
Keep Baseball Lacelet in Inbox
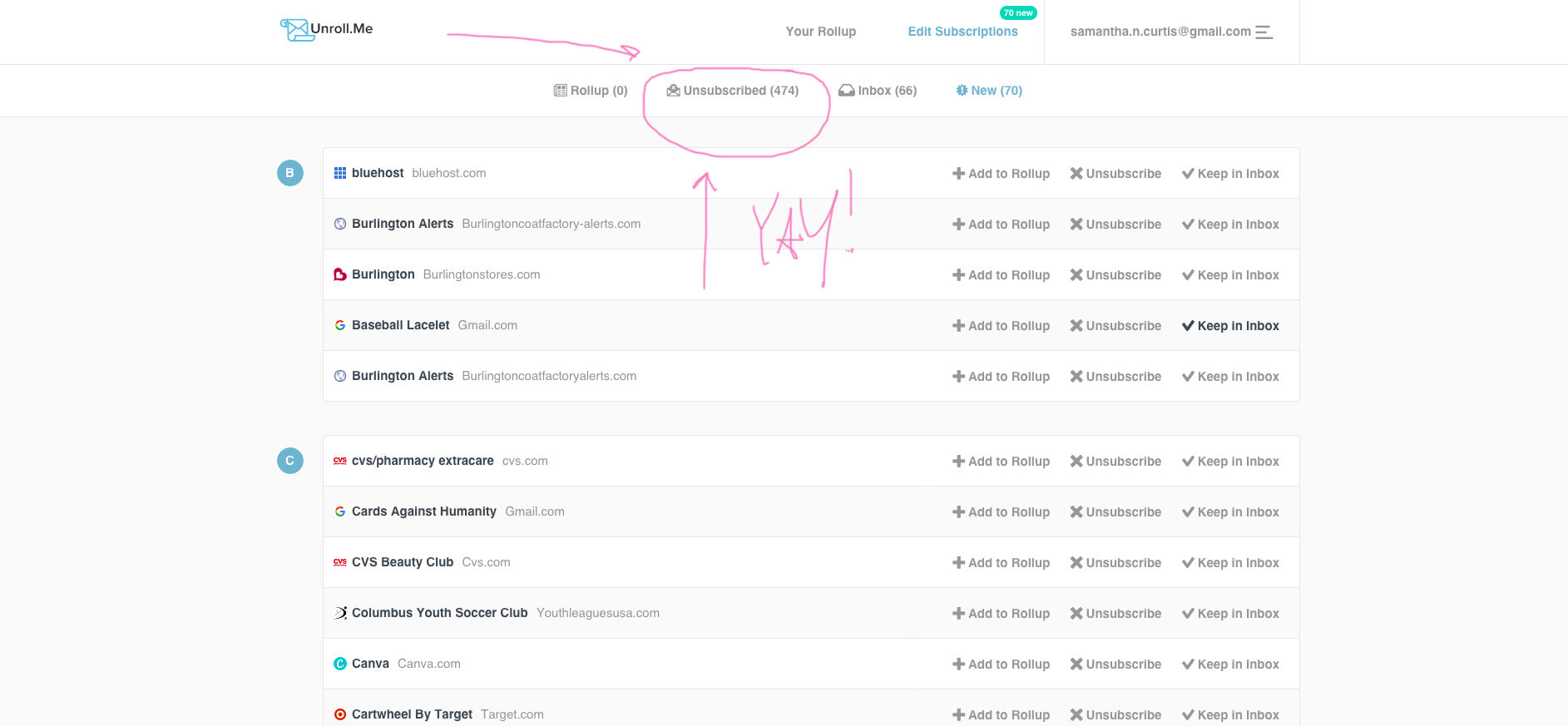(1230, 326)
